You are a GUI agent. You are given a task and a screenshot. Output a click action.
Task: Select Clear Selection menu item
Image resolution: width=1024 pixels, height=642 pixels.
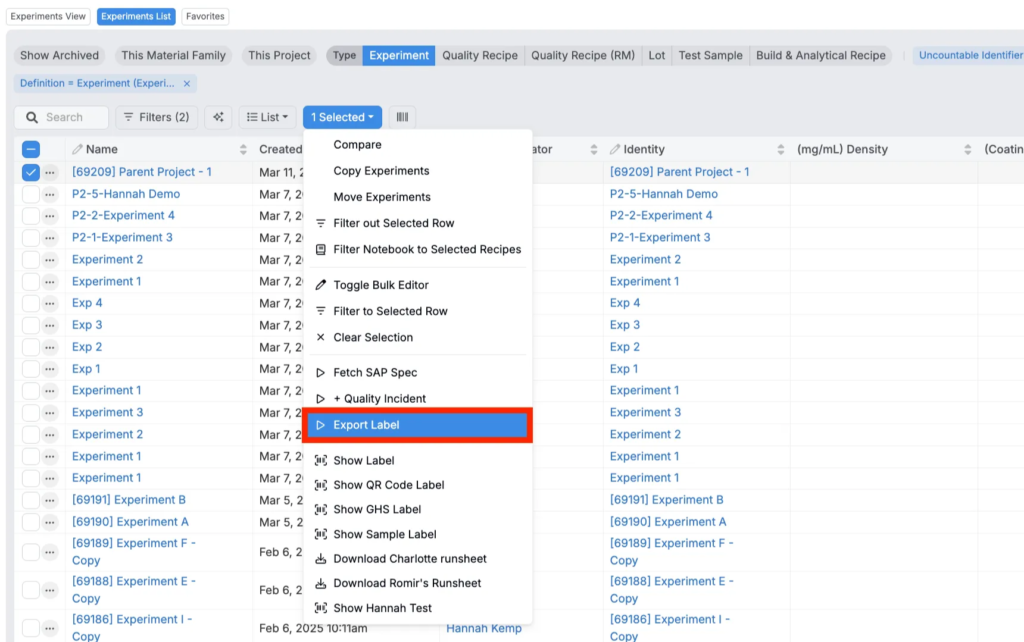point(418,337)
